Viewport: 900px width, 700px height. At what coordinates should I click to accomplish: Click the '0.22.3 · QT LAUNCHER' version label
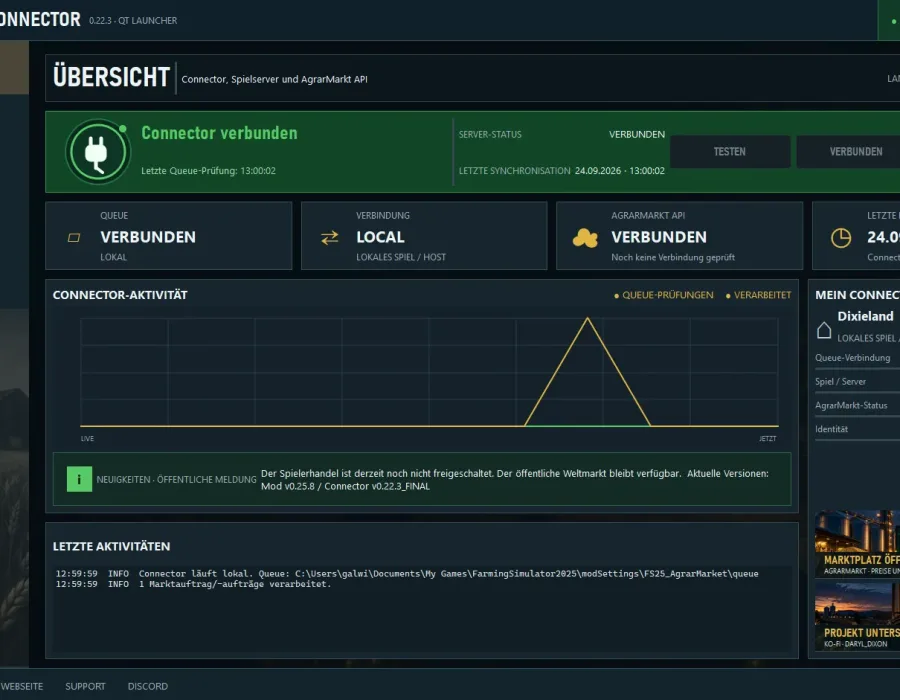[x=133, y=21]
